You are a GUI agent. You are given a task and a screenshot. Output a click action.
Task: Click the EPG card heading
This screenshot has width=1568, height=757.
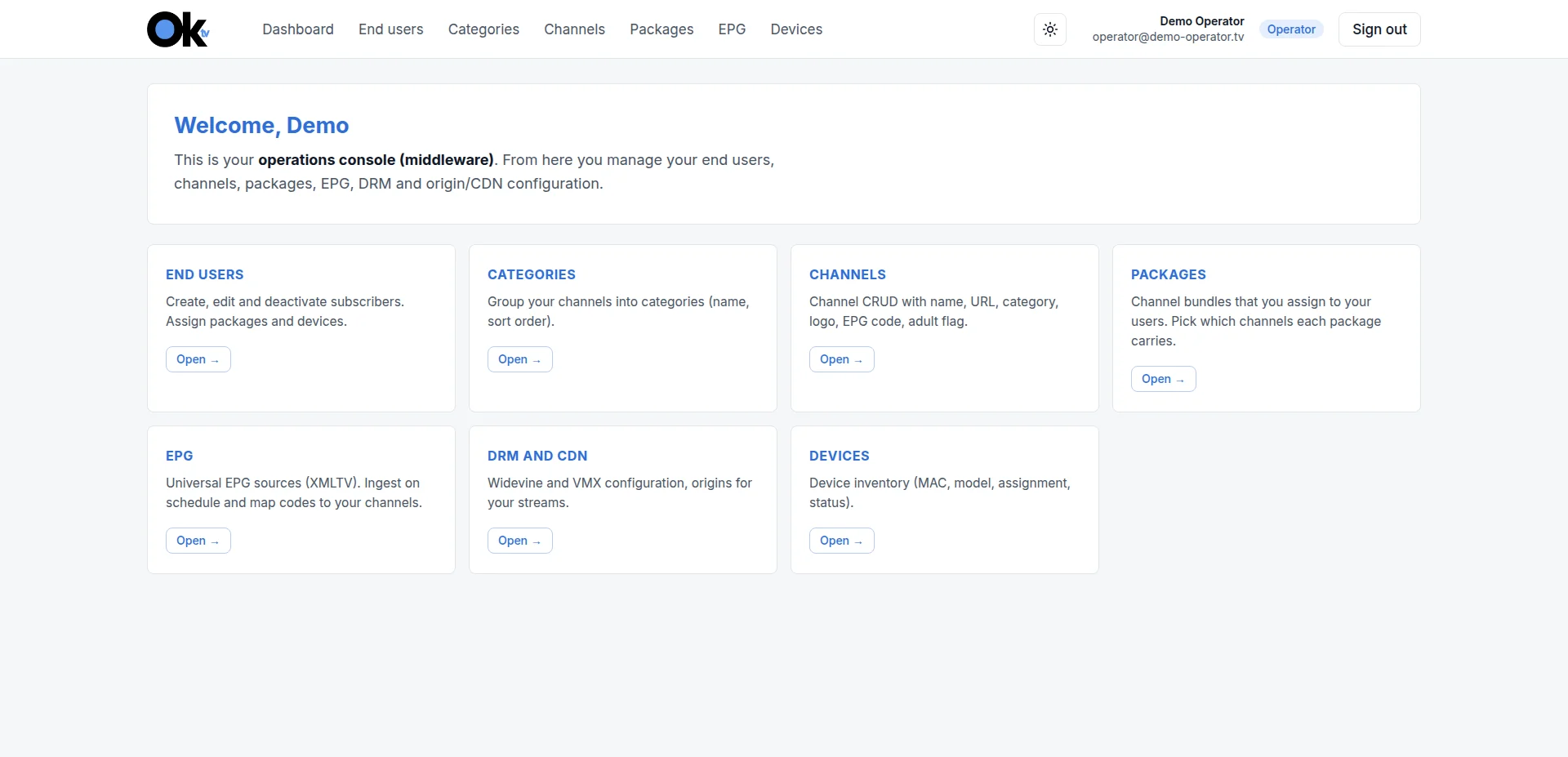[x=180, y=456]
